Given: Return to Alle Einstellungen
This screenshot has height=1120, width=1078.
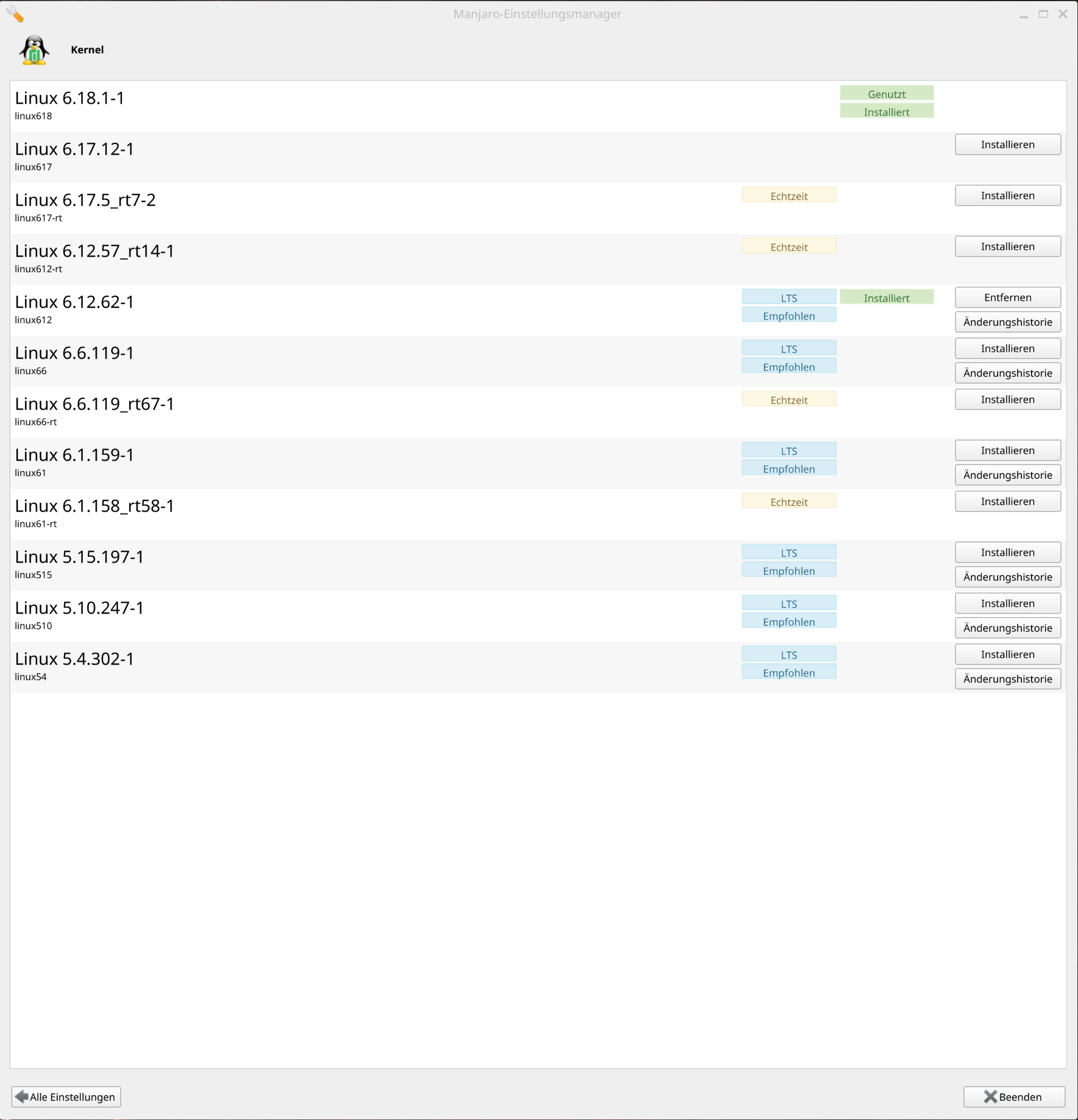Looking at the screenshot, I should 65,1096.
